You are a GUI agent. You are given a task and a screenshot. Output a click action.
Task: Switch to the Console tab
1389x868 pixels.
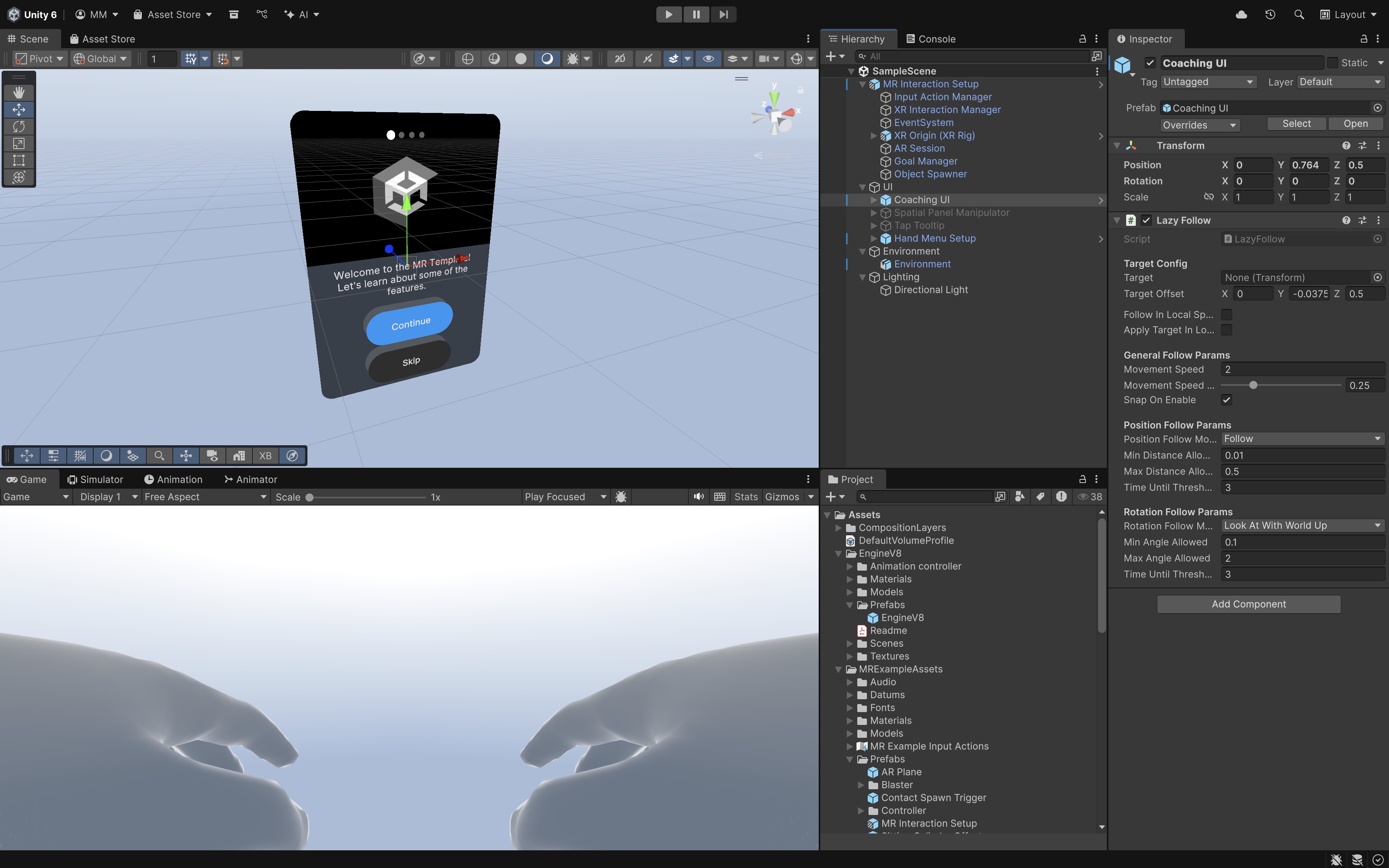pos(930,39)
